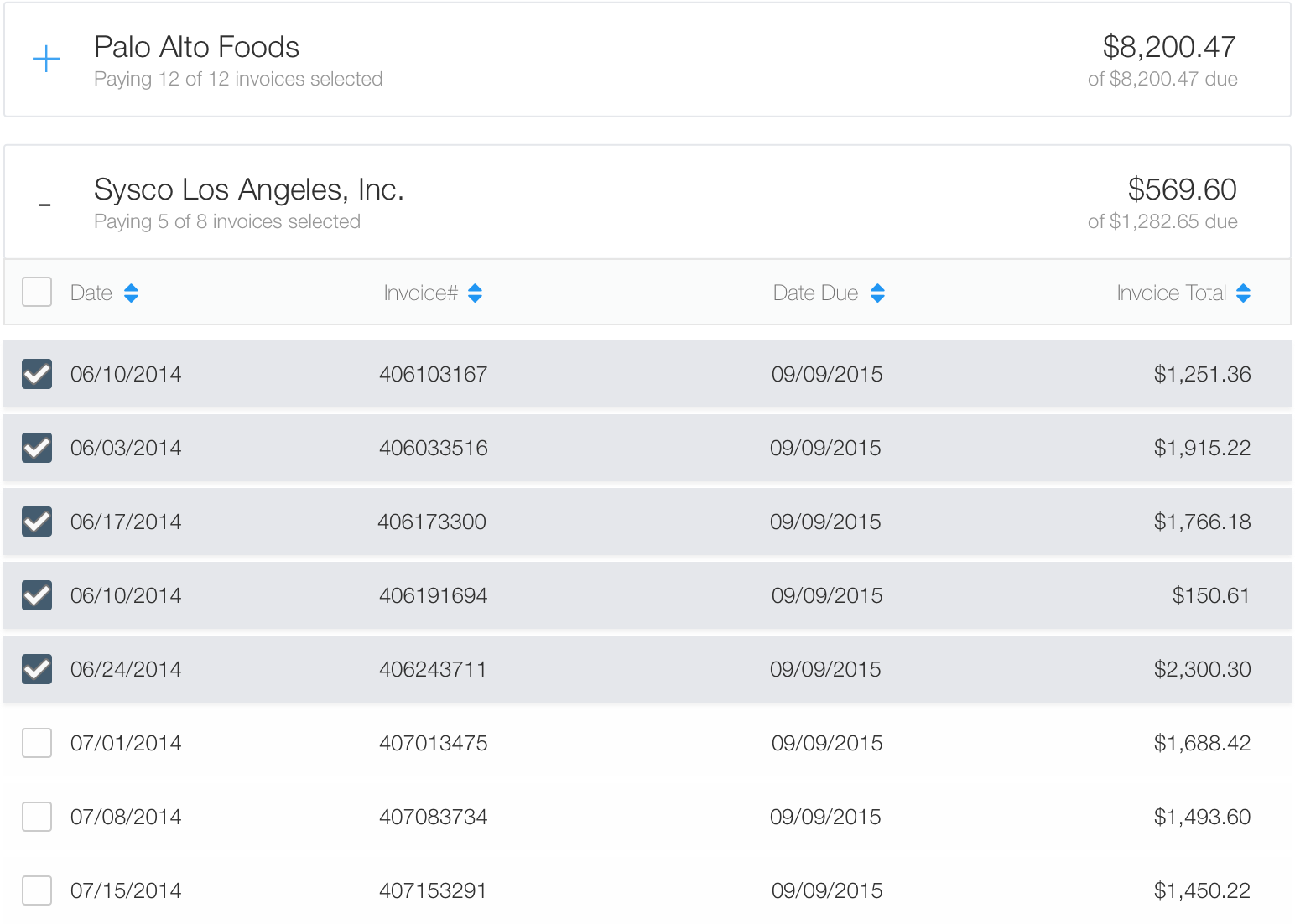Click the Sysco Los Angeles, Inc. title
Screen dimensions: 1295x924
click(248, 189)
